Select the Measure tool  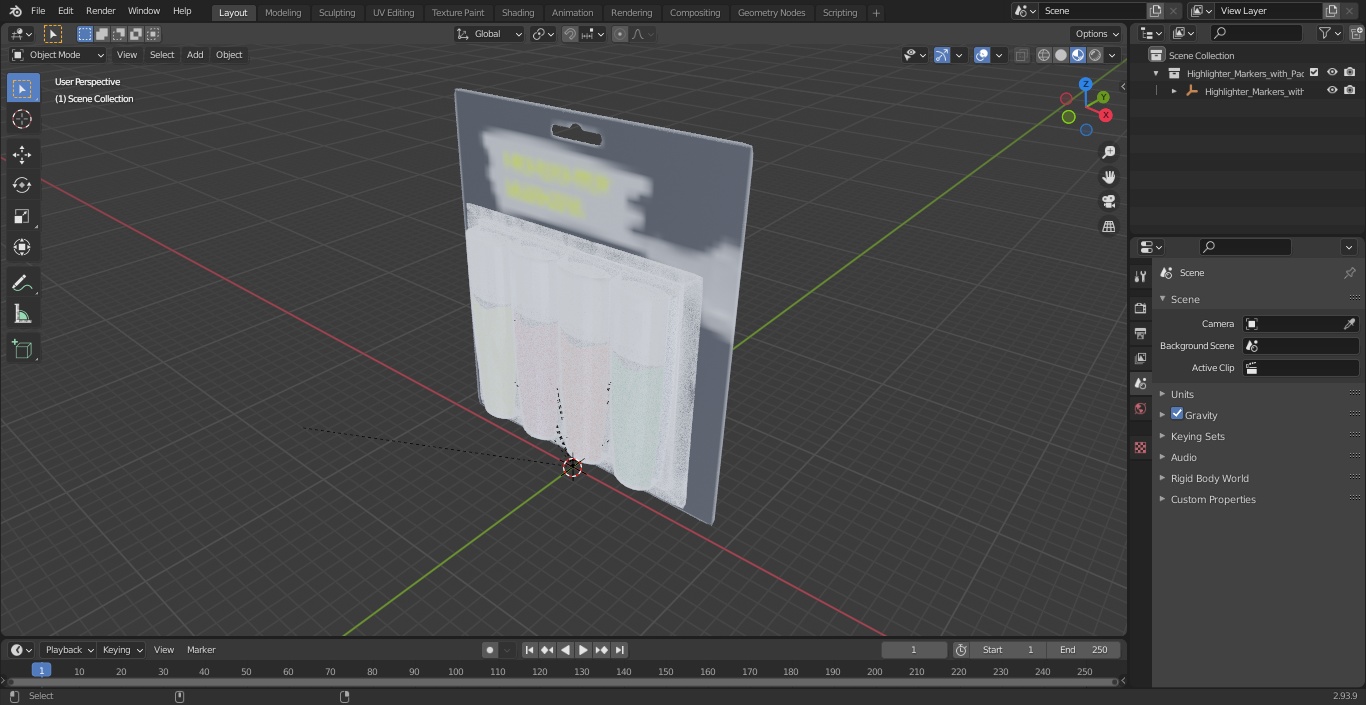[22, 314]
